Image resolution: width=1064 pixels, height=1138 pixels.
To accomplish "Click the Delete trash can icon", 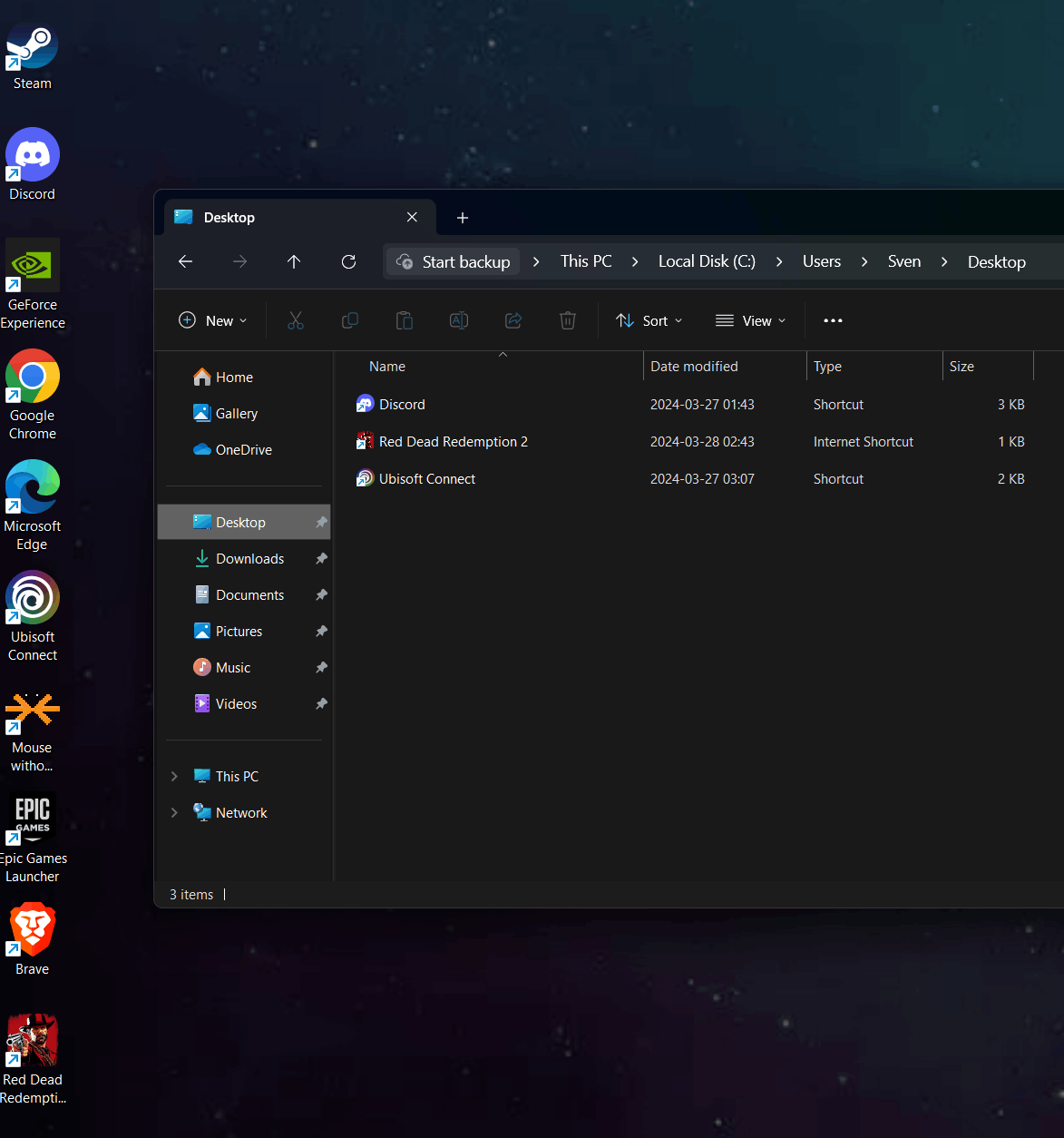I will (x=568, y=320).
